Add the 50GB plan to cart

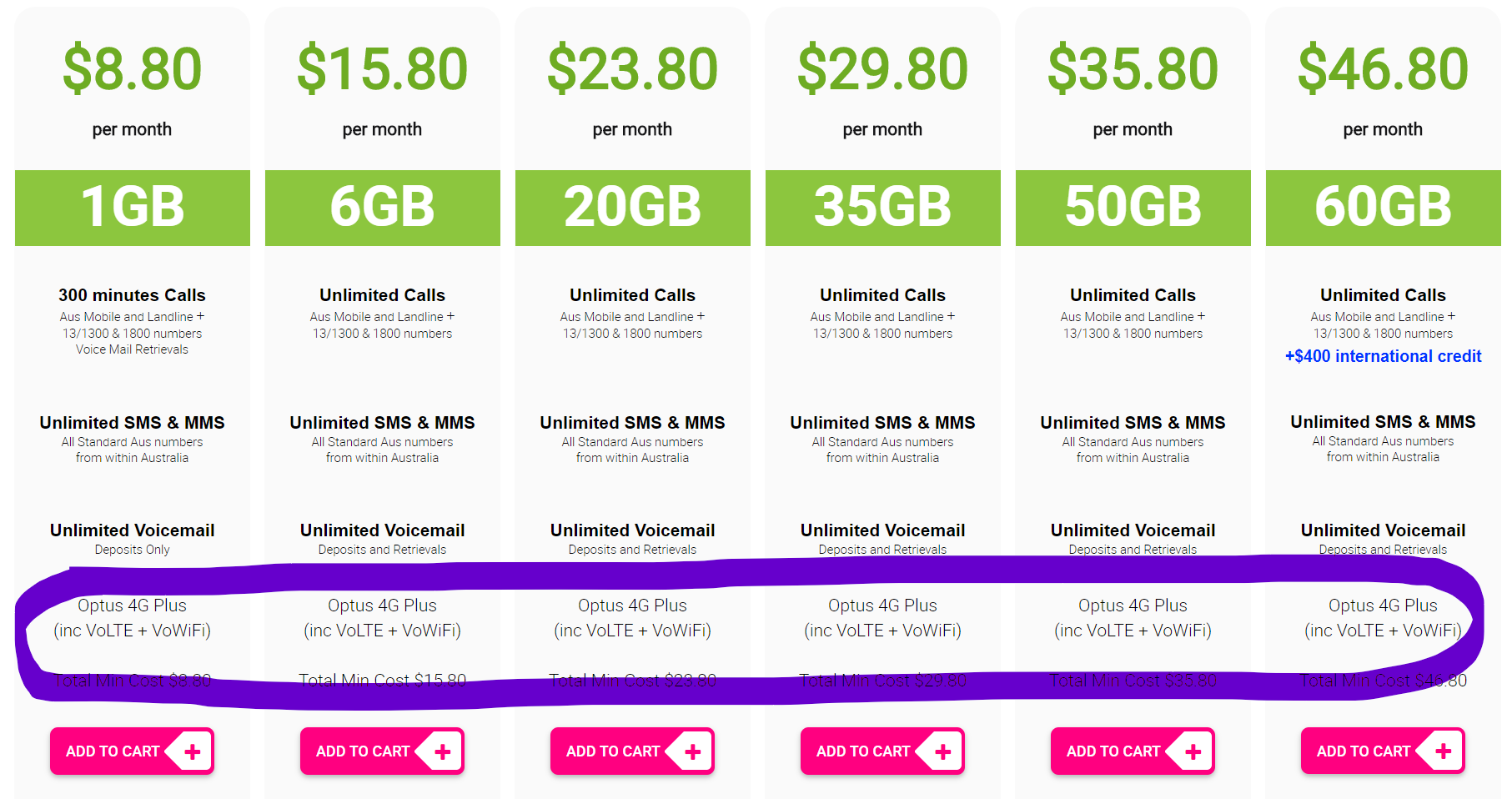1133,751
